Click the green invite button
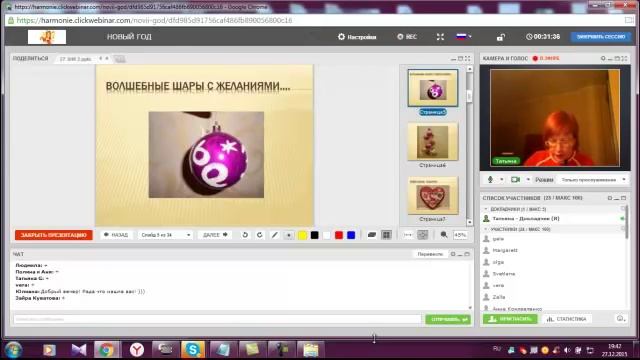The height and width of the screenshot is (360, 640). (510, 319)
